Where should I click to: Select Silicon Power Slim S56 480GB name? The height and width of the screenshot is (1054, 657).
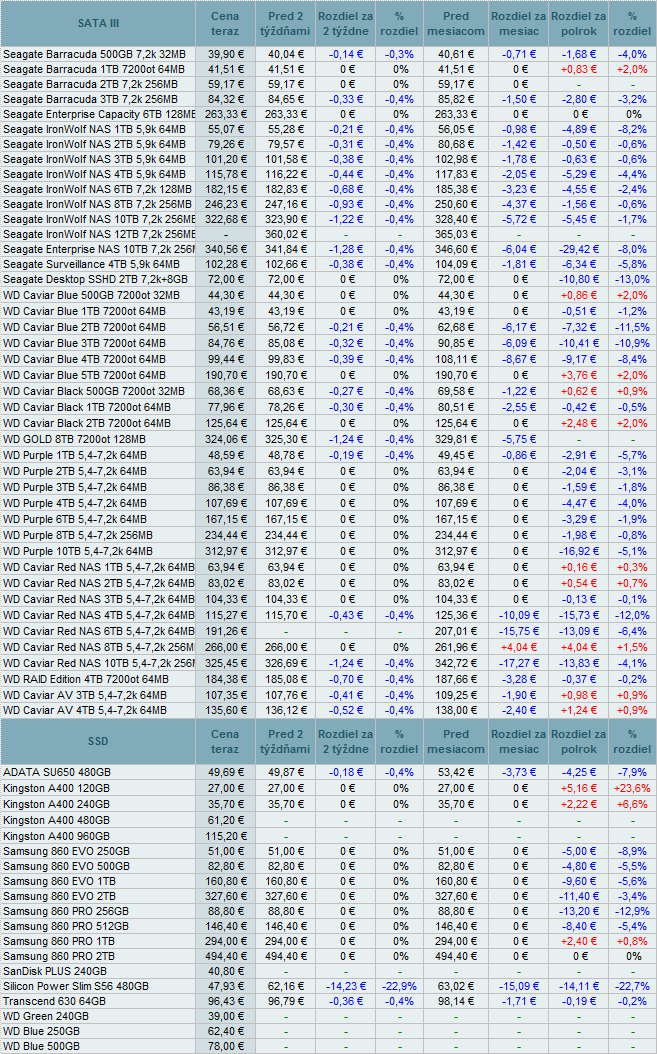click(x=76, y=987)
